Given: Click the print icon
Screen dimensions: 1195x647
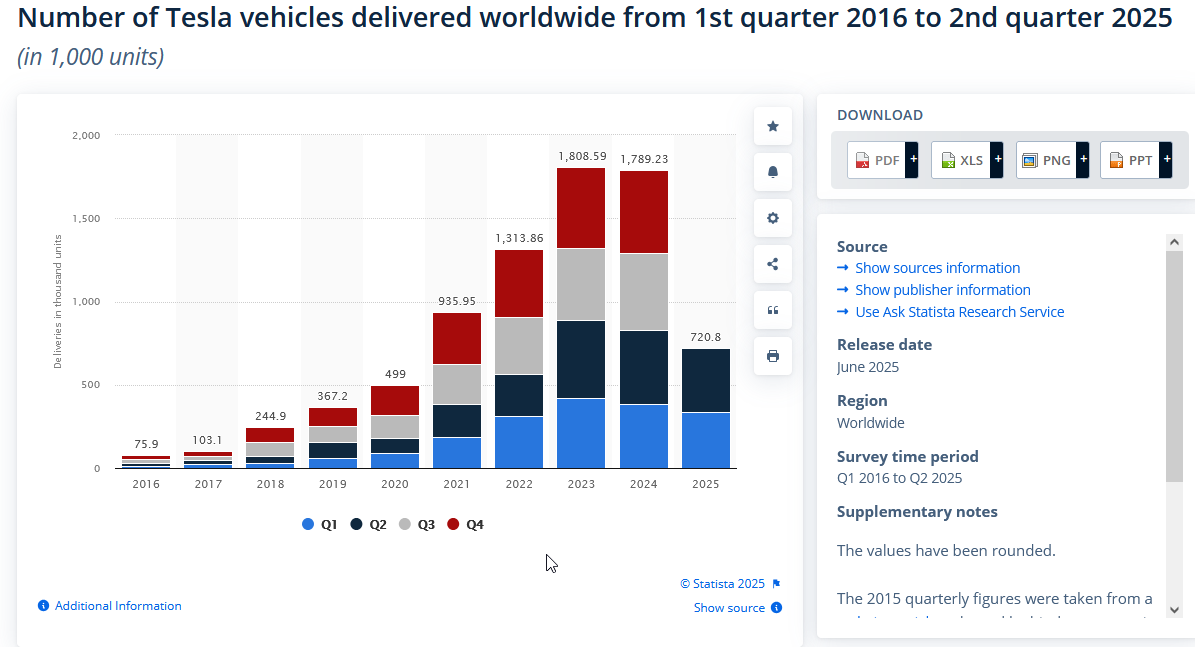Looking at the screenshot, I should point(773,356).
